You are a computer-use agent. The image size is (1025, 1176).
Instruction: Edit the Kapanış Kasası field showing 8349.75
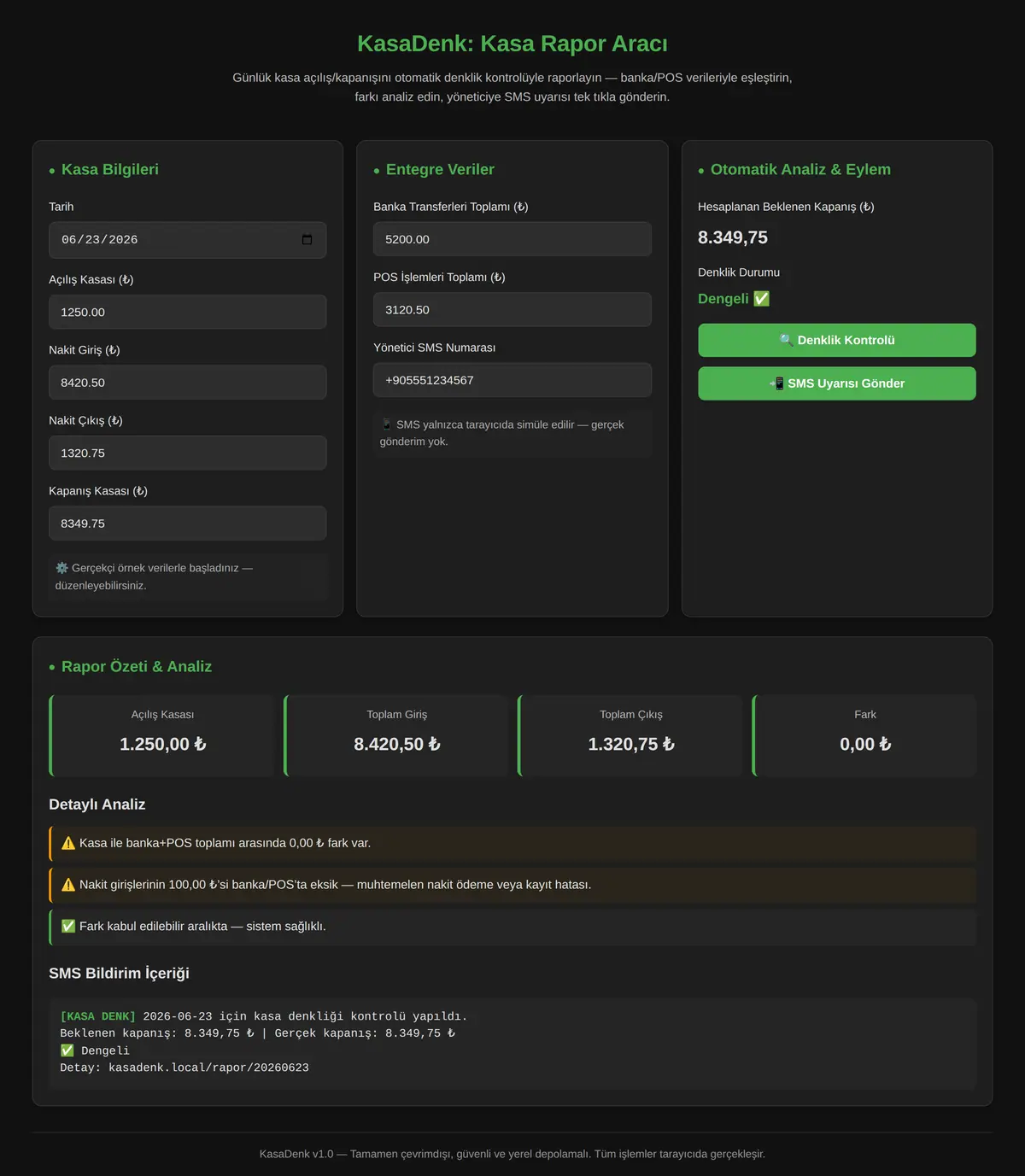pos(188,524)
